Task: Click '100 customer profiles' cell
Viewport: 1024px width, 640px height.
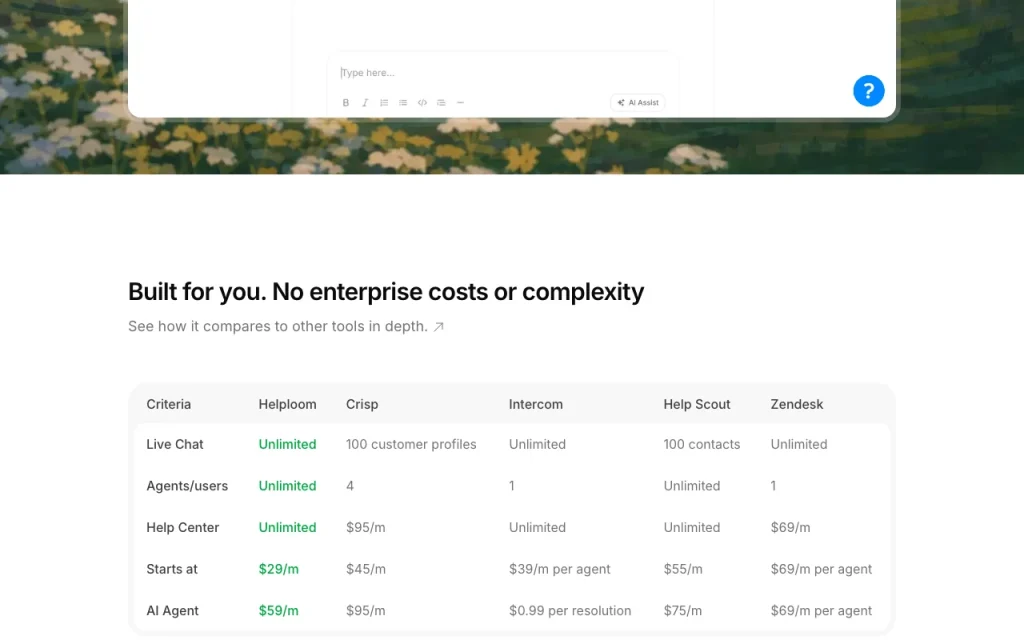Action: tap(411, 444)
